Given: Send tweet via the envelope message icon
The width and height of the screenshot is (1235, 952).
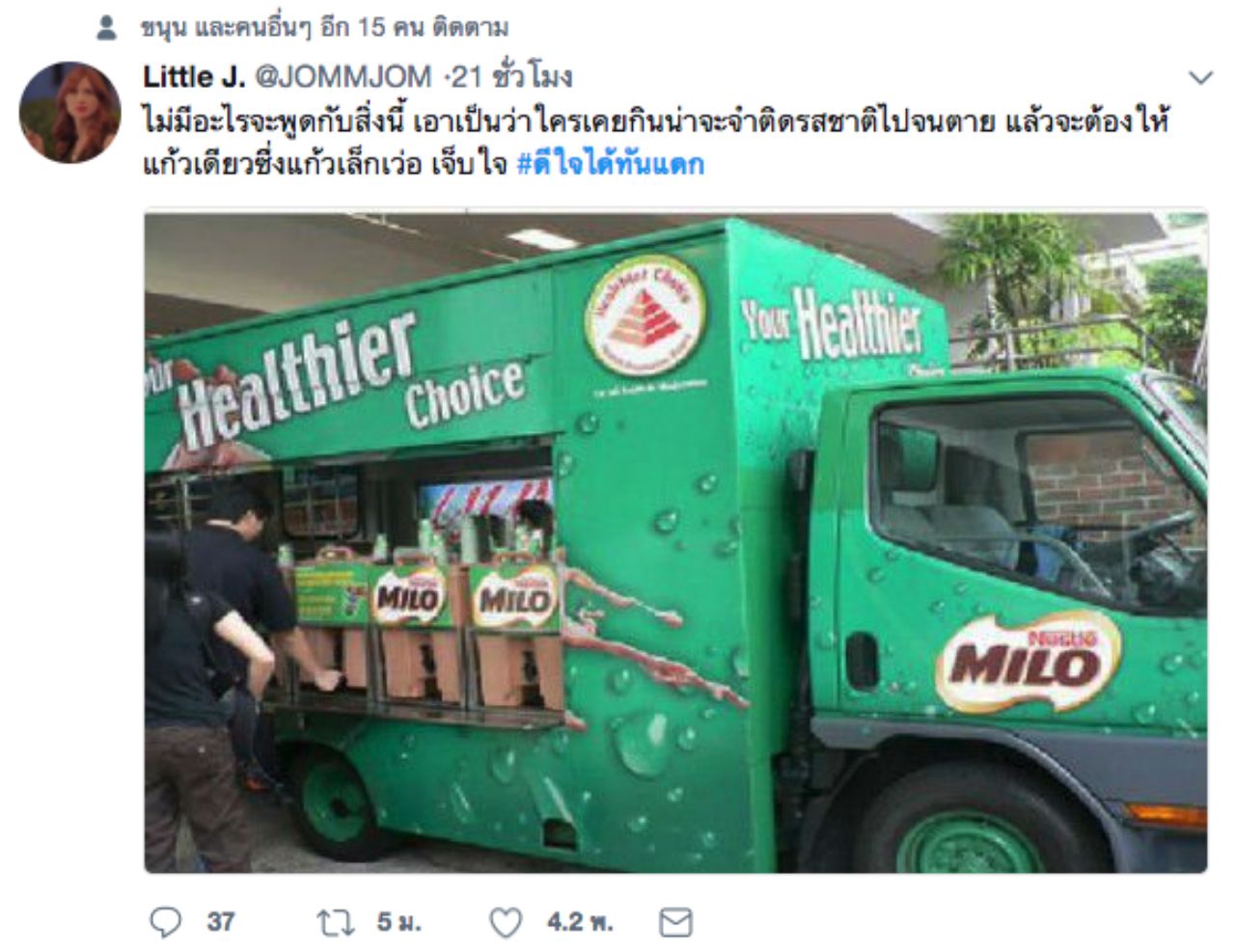Looking at the screenshot, I should click(675, 923).
